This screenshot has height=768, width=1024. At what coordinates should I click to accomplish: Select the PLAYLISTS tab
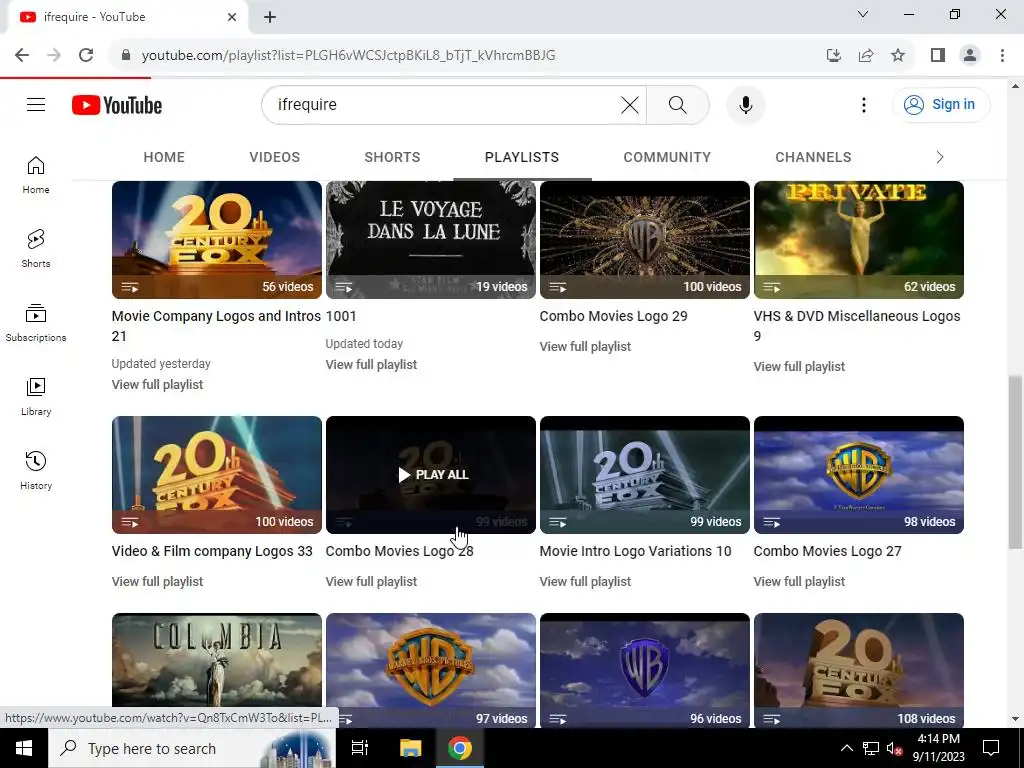(x=522, y=157)
